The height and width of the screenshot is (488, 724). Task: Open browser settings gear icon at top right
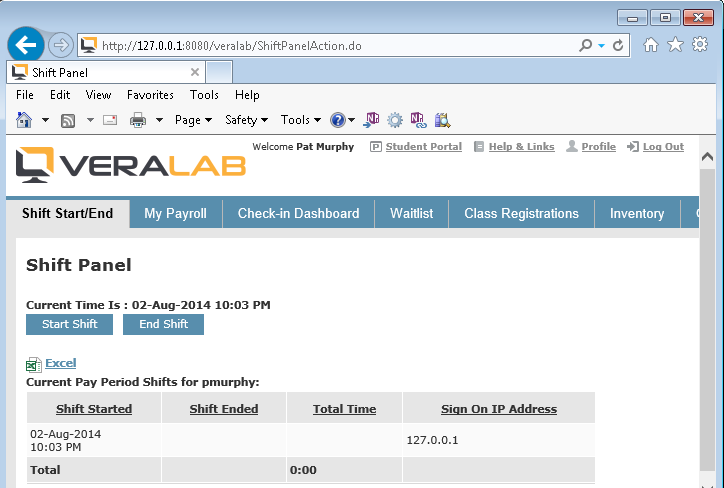coord(700,44)
